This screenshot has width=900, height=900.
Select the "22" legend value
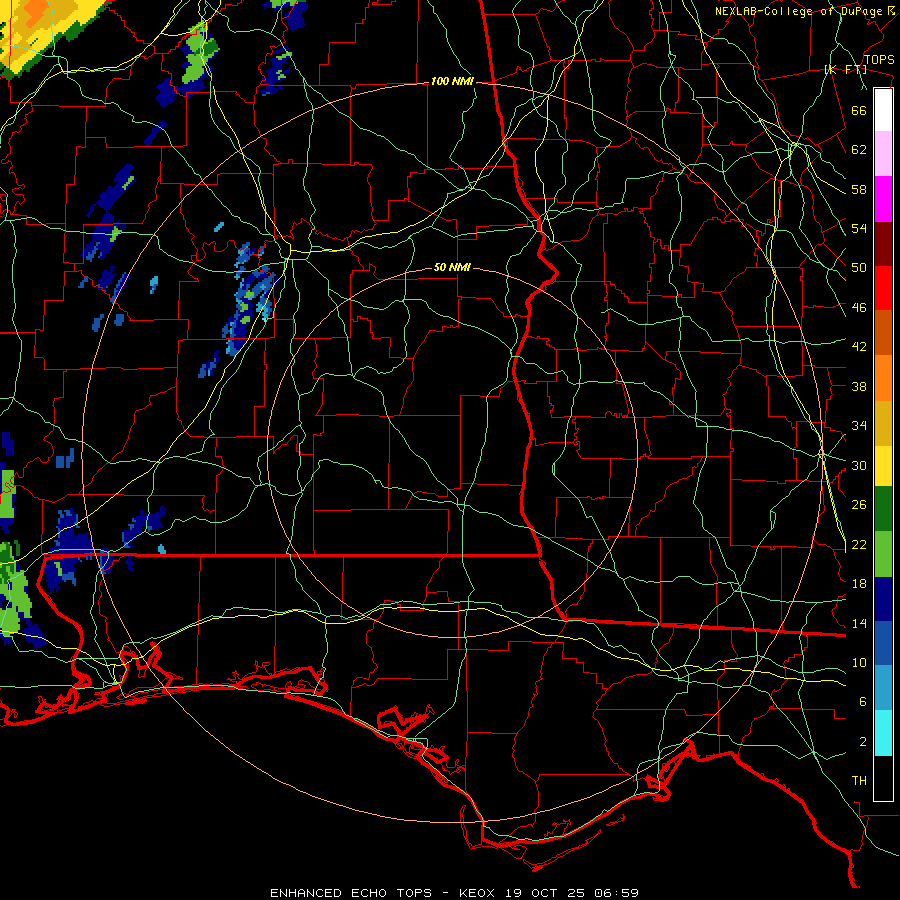coord(859,545)
